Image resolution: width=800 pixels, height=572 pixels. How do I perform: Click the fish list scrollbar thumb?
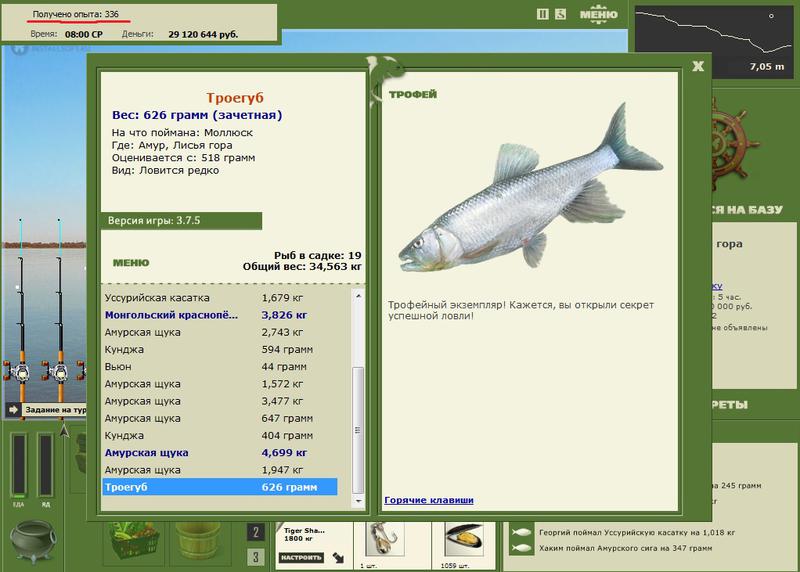pyautogui.click(x=358, y=430)
